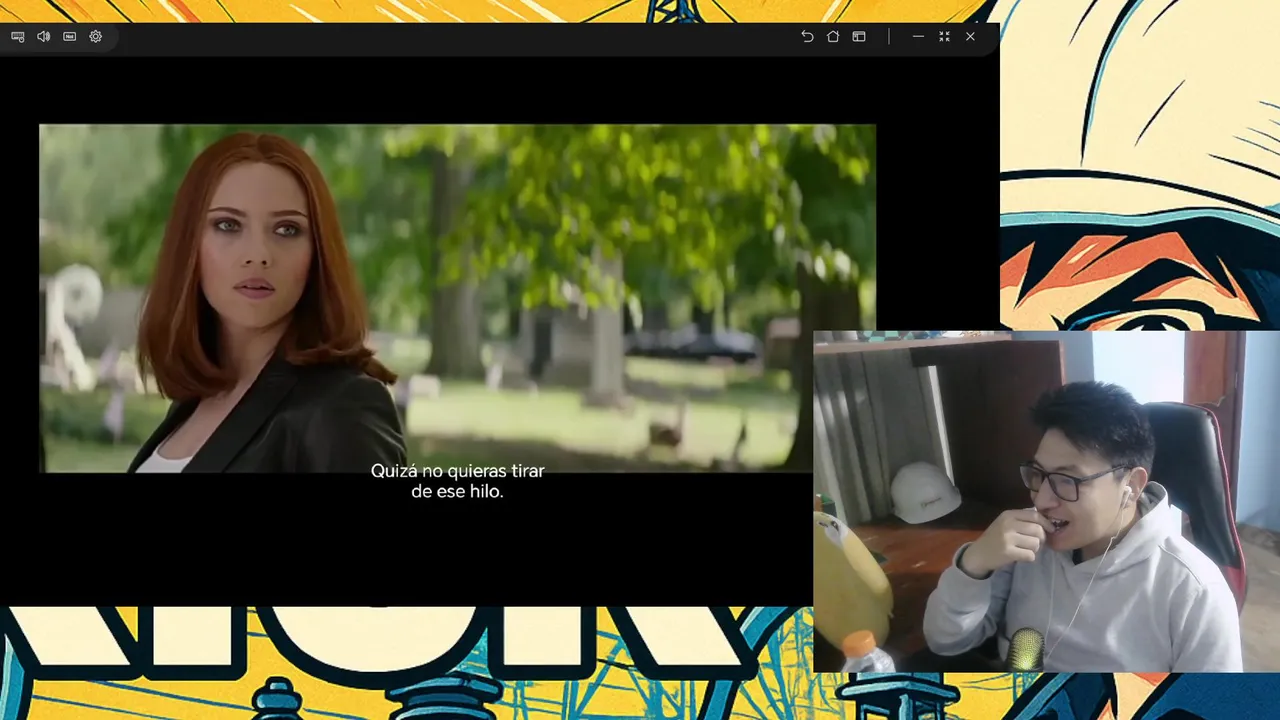Open the recent apps window-layout icon

859,36
